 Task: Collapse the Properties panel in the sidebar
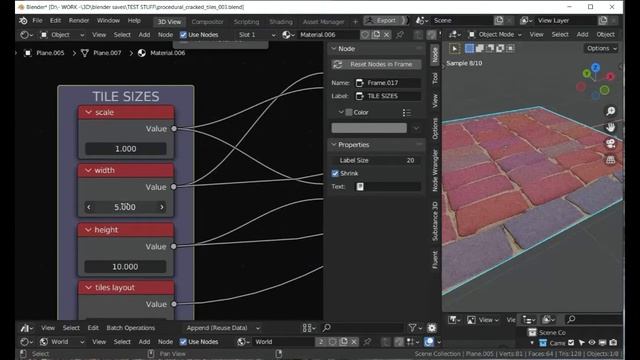(334, 145)
